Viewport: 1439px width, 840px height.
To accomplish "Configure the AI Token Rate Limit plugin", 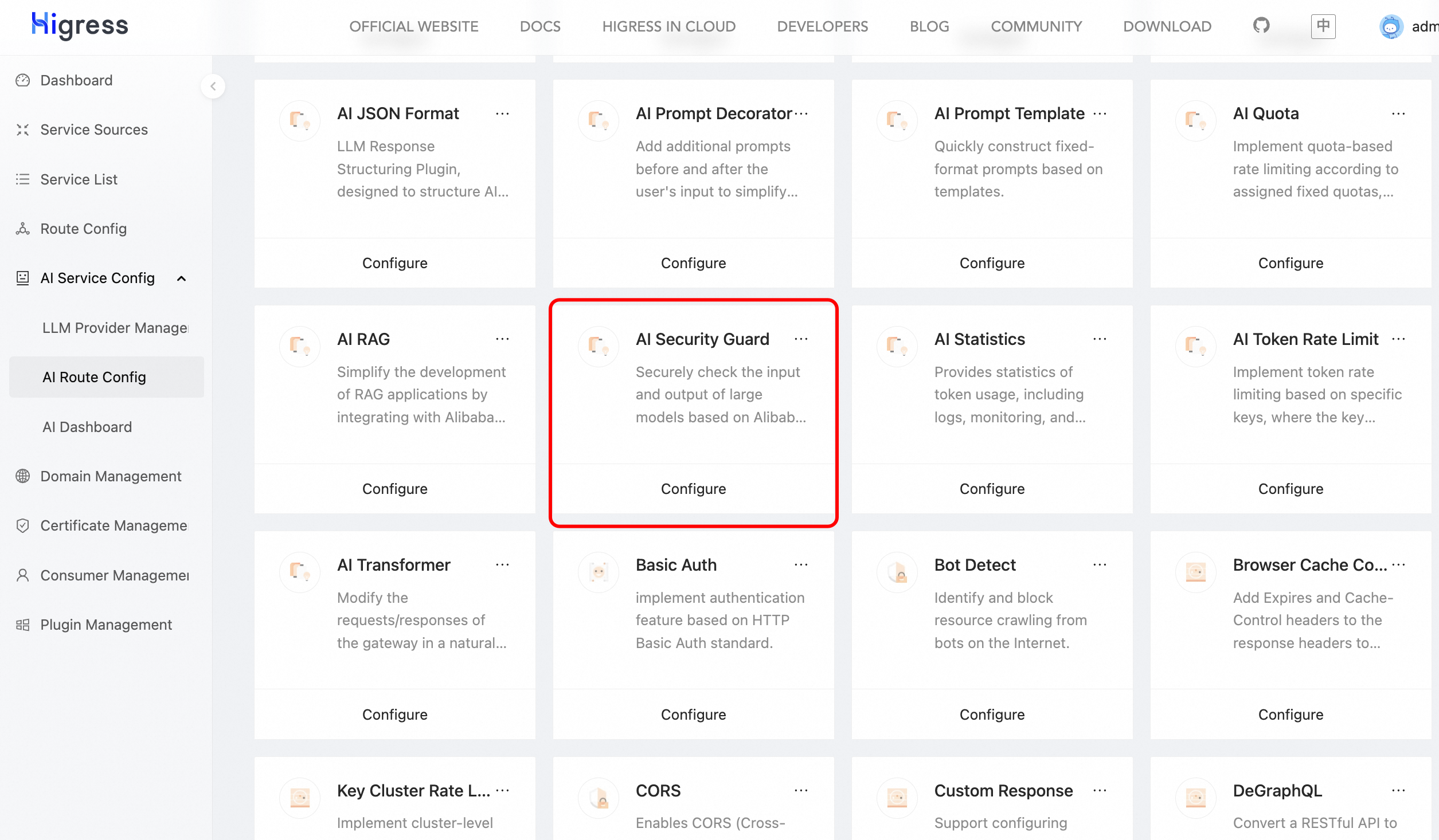I will pyautogui.click(x=1291, y=489).
